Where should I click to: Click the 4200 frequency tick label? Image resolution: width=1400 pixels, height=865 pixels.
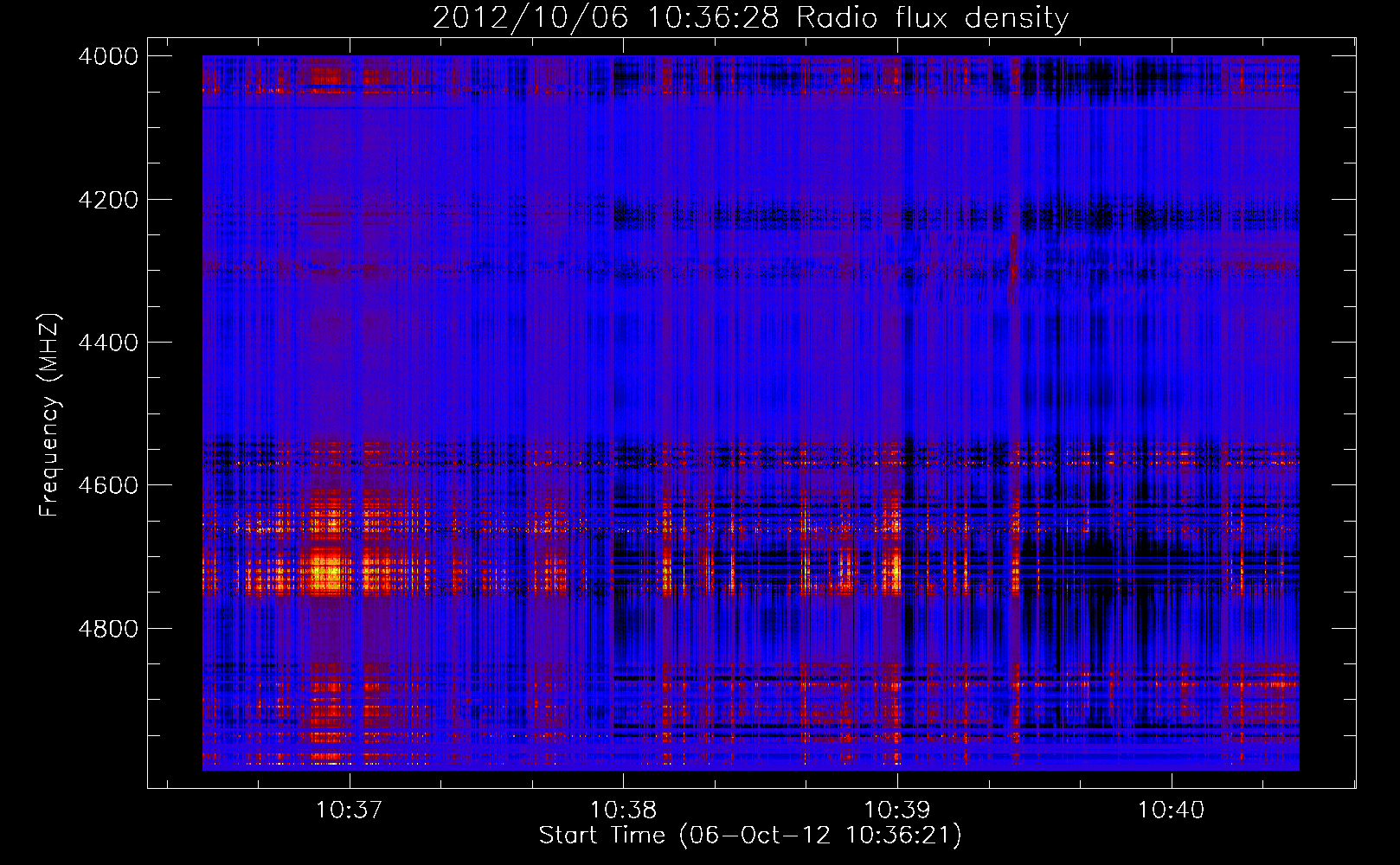pyautogui.click(x=108, y=200)
